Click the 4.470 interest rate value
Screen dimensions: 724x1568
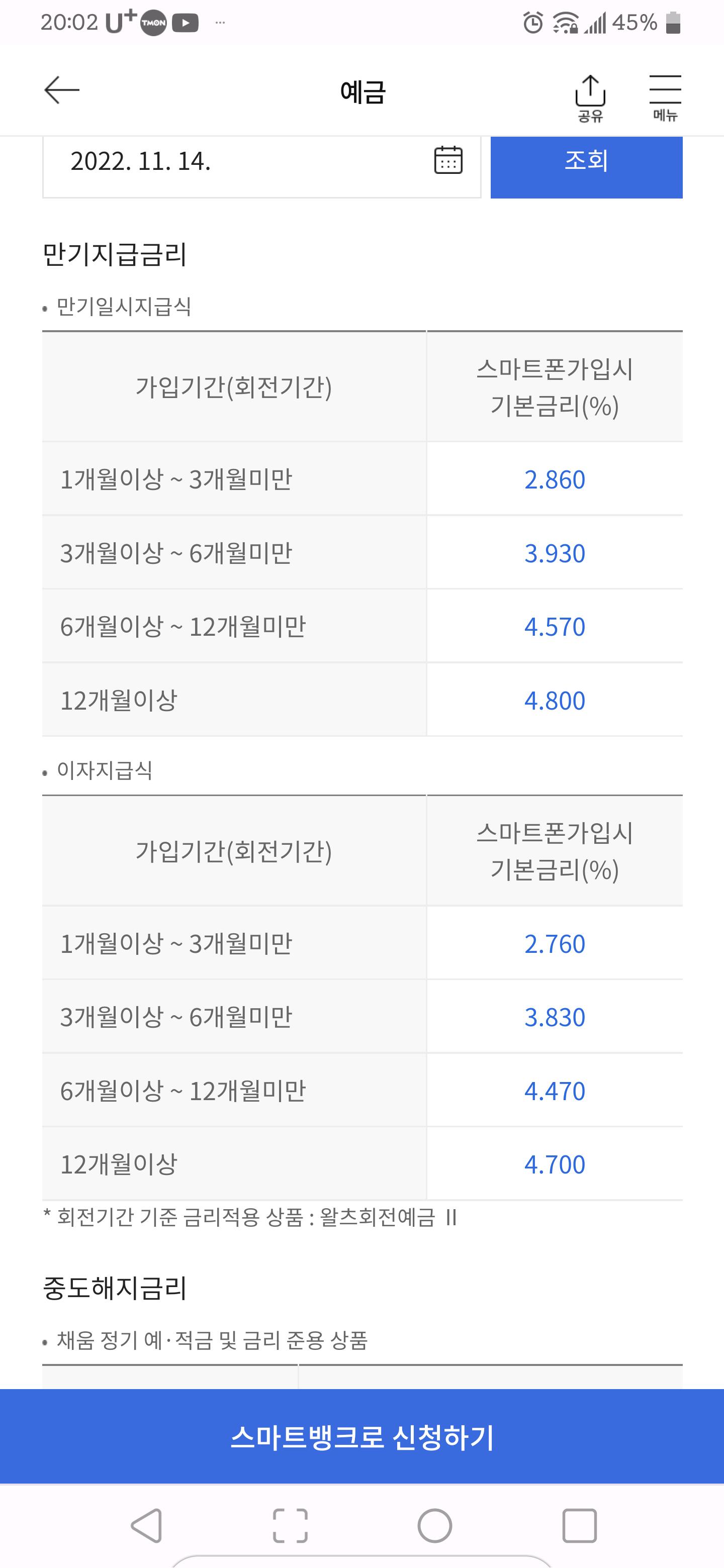click(555, 1091)
